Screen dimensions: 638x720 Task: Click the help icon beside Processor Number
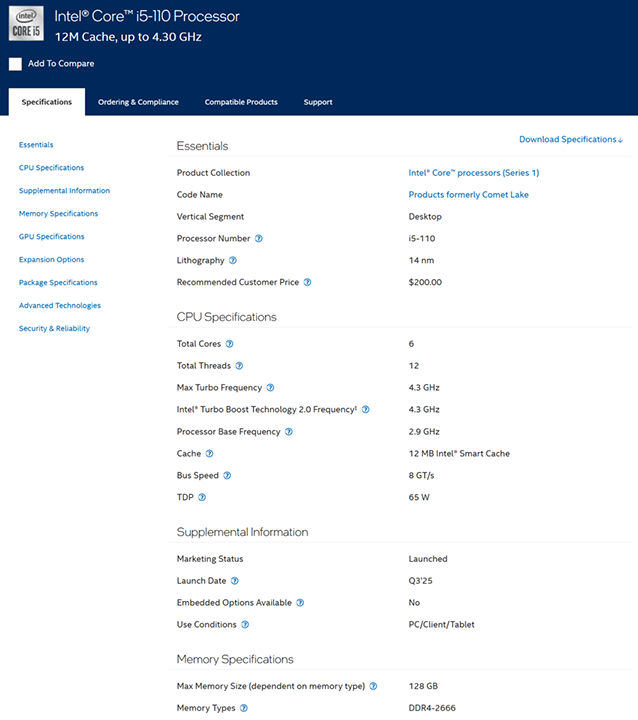[259, 238]
